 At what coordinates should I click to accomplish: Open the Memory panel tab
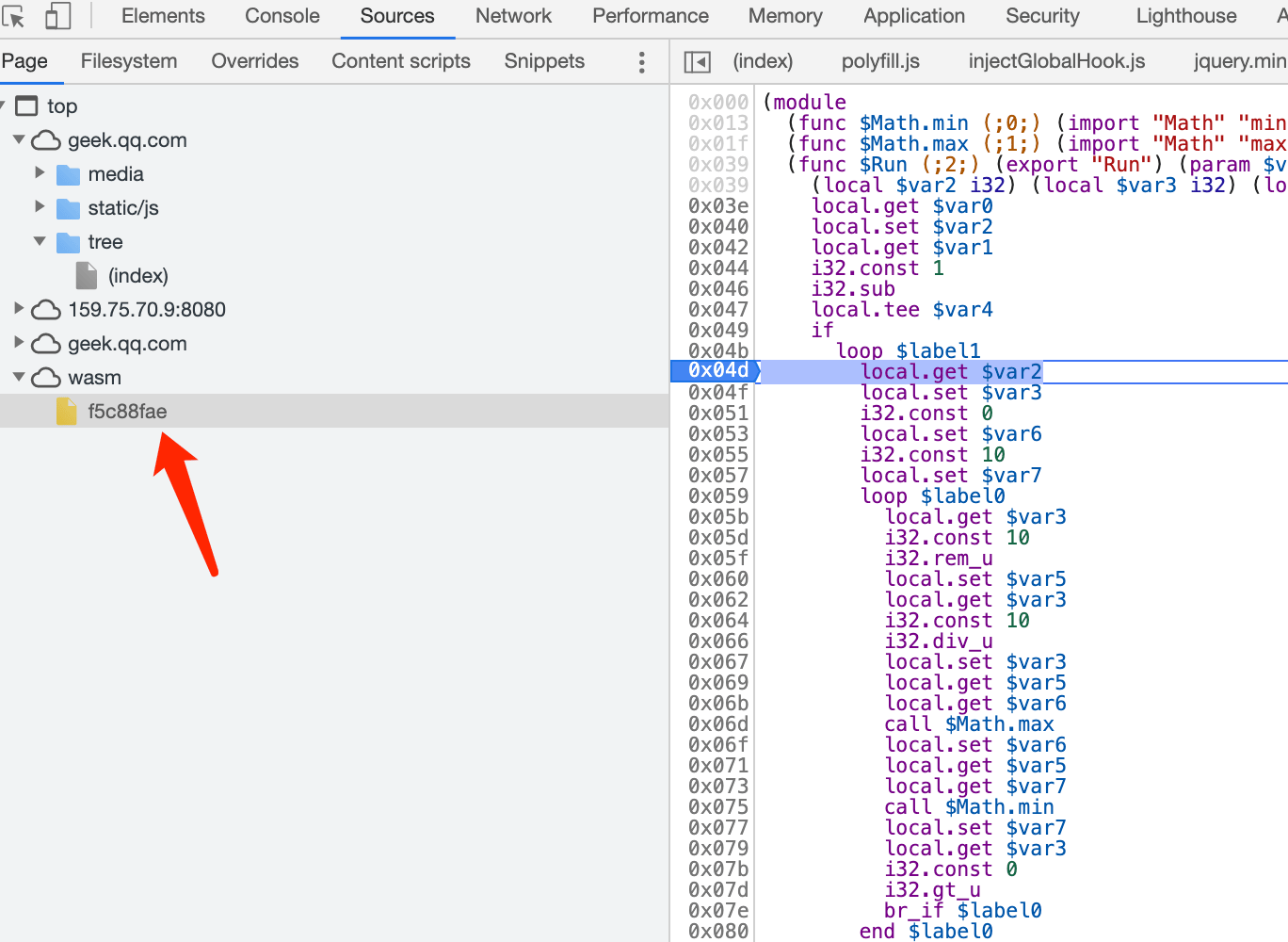[x=785, y=16]
